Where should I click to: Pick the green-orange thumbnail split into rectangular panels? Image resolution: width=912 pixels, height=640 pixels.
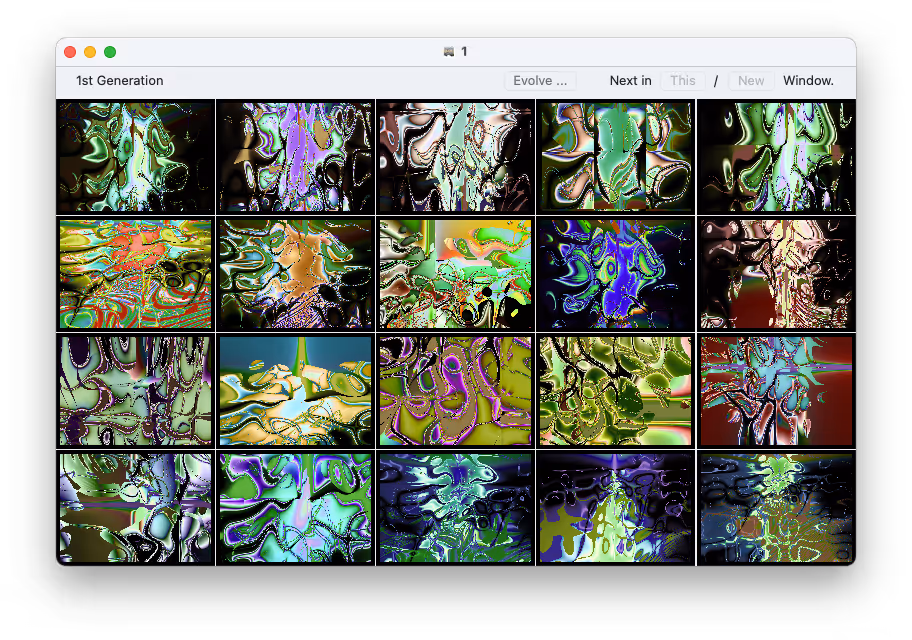(615, 157)
